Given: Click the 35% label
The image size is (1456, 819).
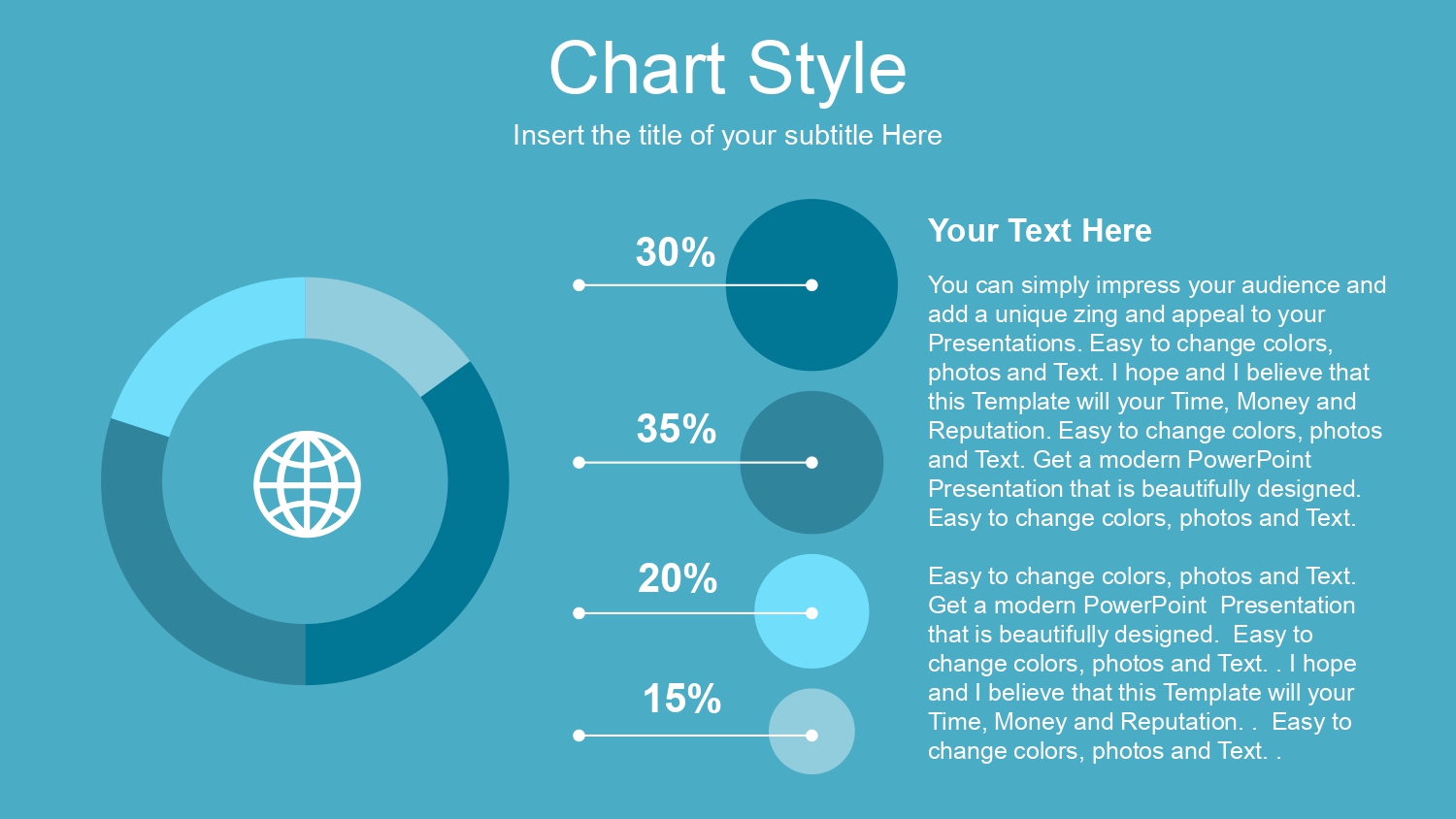Looking at the screenshot, I should pos(677,429).
